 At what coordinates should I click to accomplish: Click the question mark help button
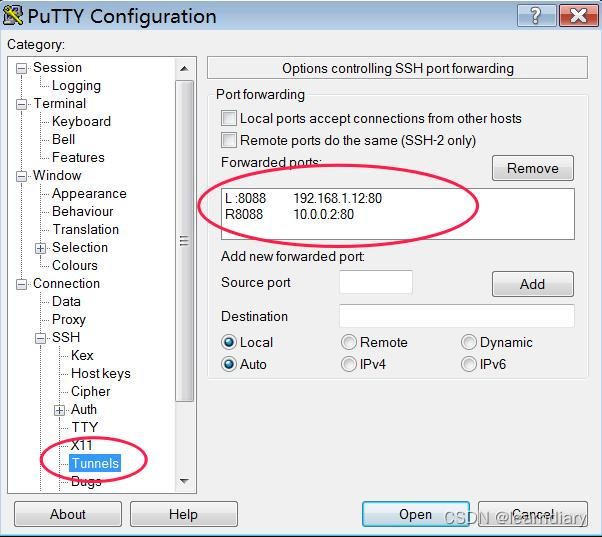[x=536, y=15]
